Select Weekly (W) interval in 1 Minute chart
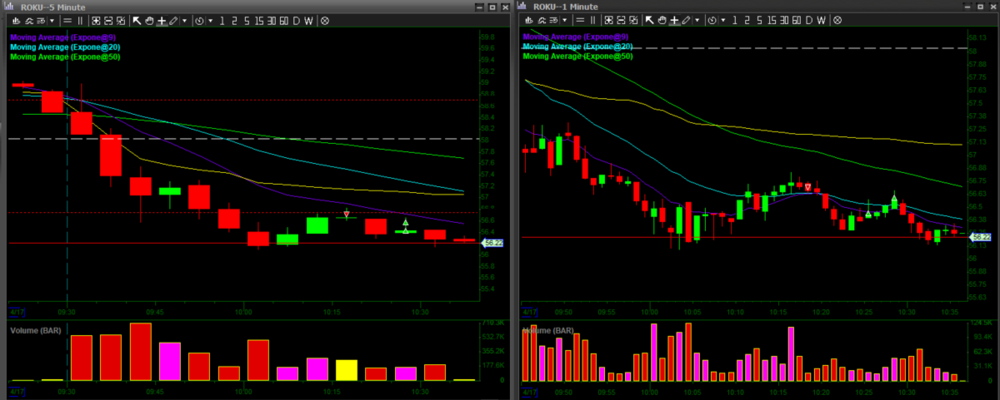 (x=821, y=20)
